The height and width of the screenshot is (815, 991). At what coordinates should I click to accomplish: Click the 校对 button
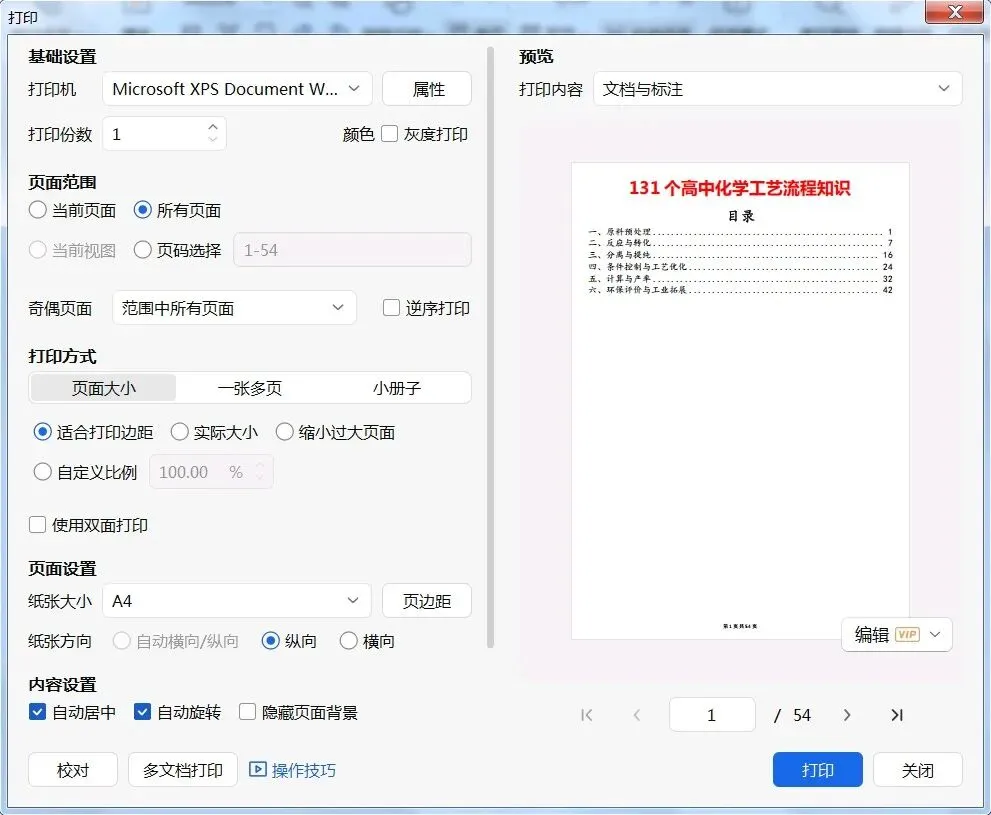[73, 770]
